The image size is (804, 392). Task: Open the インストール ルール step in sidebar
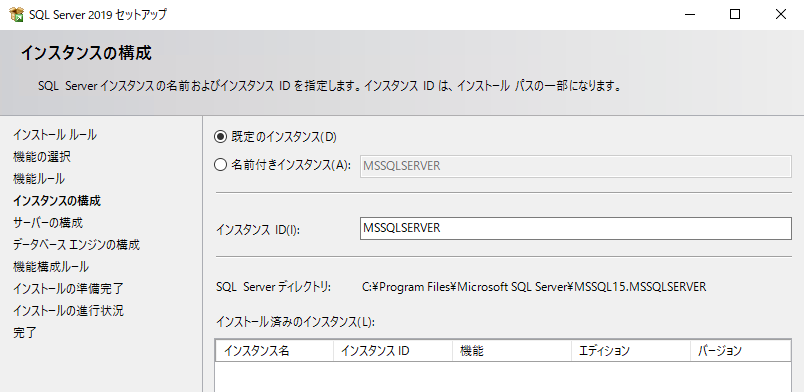click(x=55, y=135)
